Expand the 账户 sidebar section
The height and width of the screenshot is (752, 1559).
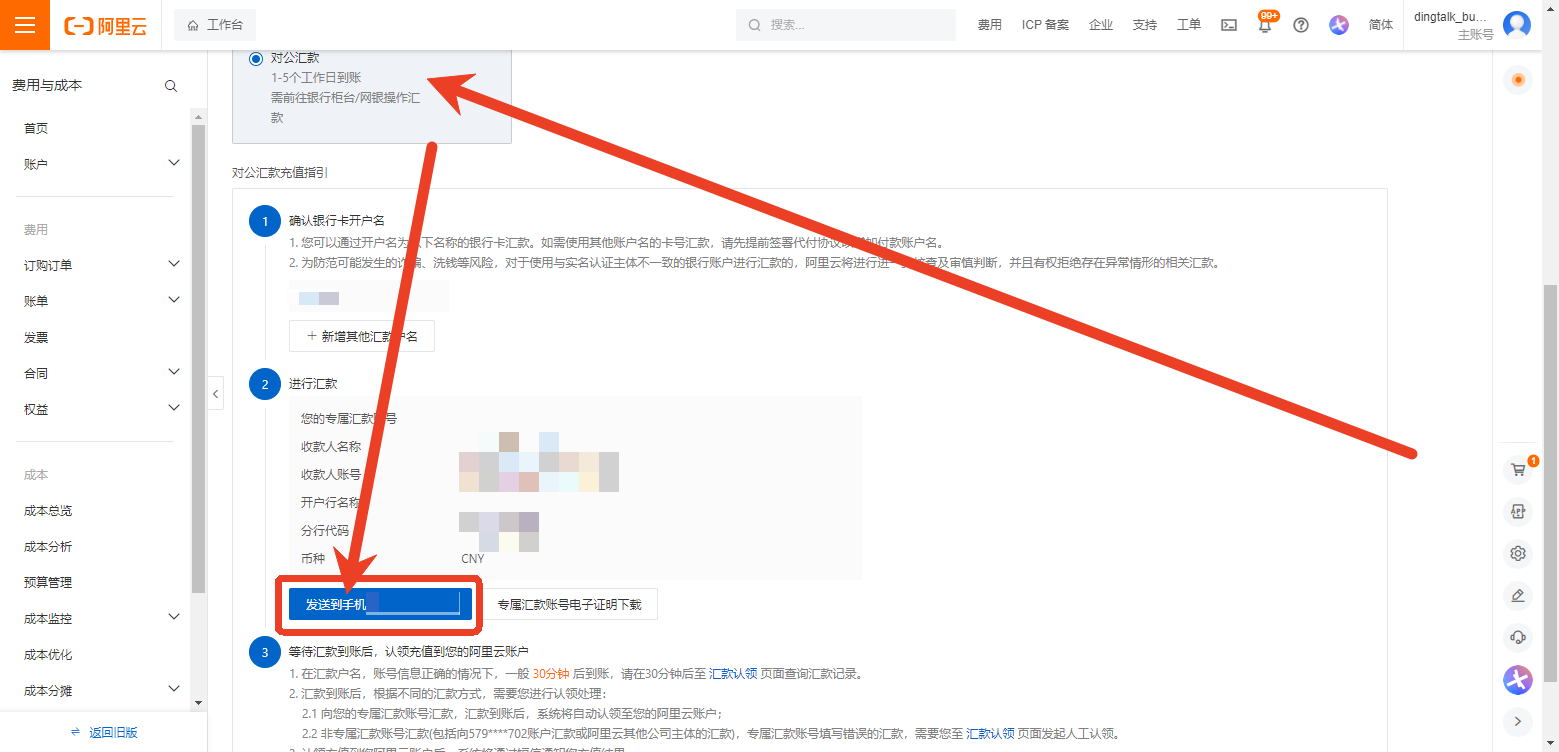pos(174,163)
